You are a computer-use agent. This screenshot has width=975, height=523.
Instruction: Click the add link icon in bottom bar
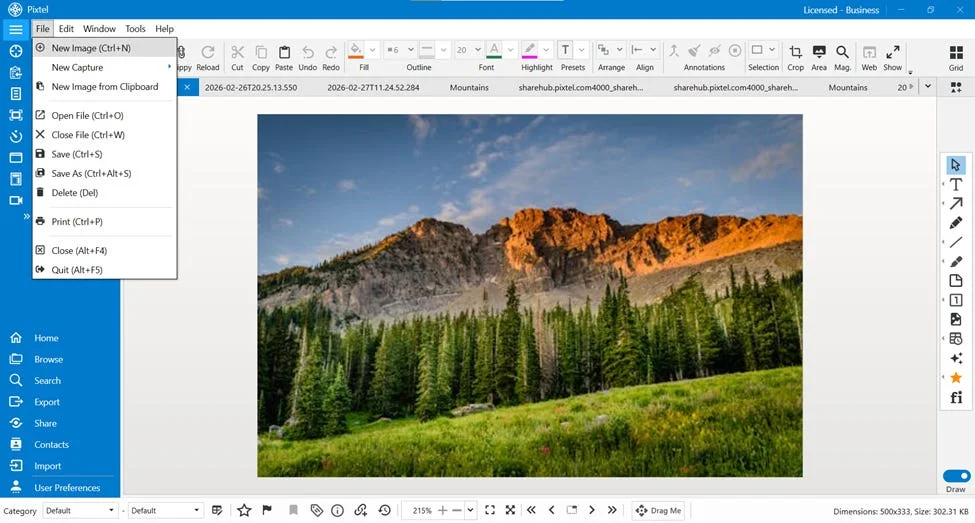(x=361, y=511)
